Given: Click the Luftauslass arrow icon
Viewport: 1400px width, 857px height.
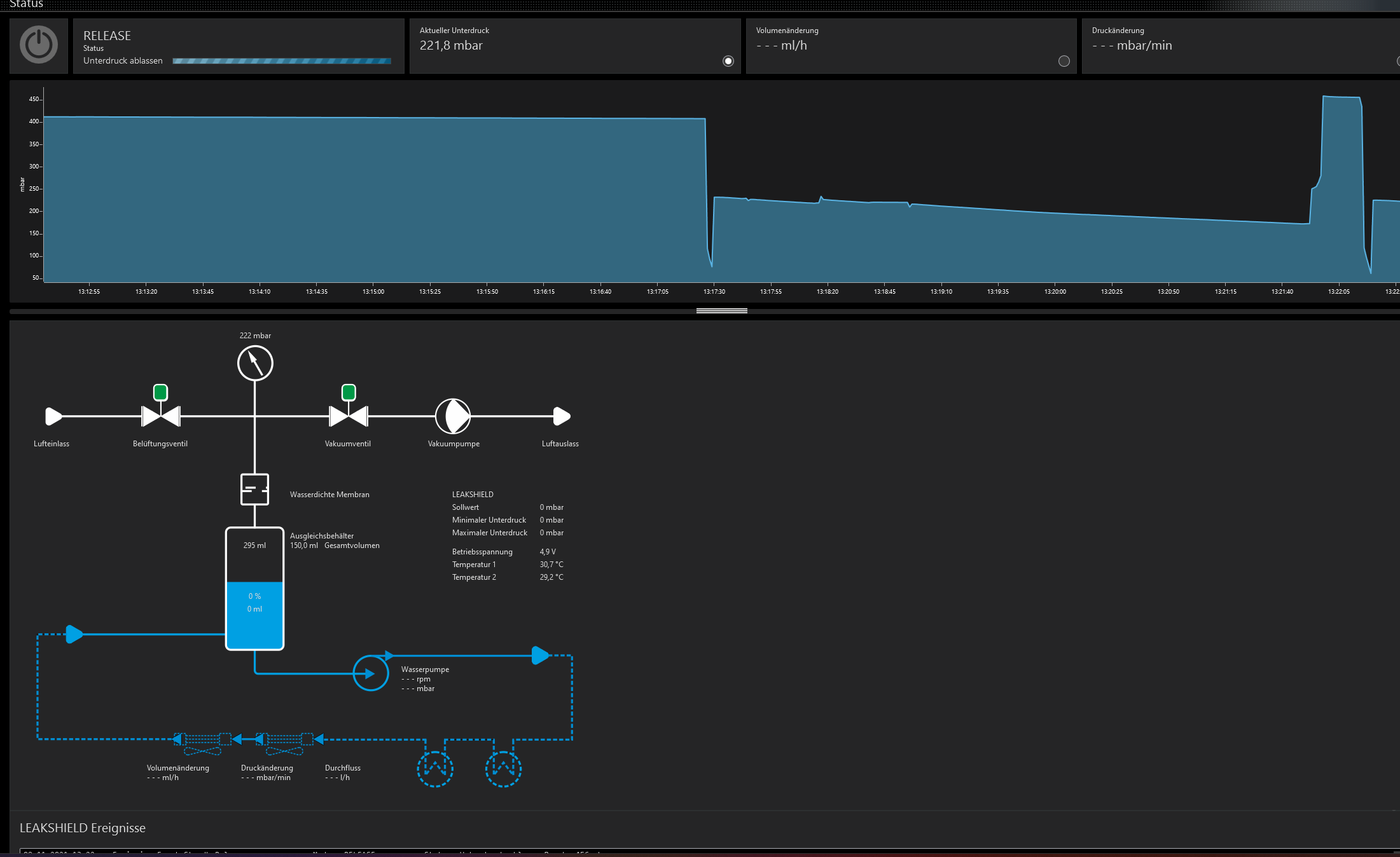Looking at the screenshot, I should pyautogui.click(x=561, y=416).
